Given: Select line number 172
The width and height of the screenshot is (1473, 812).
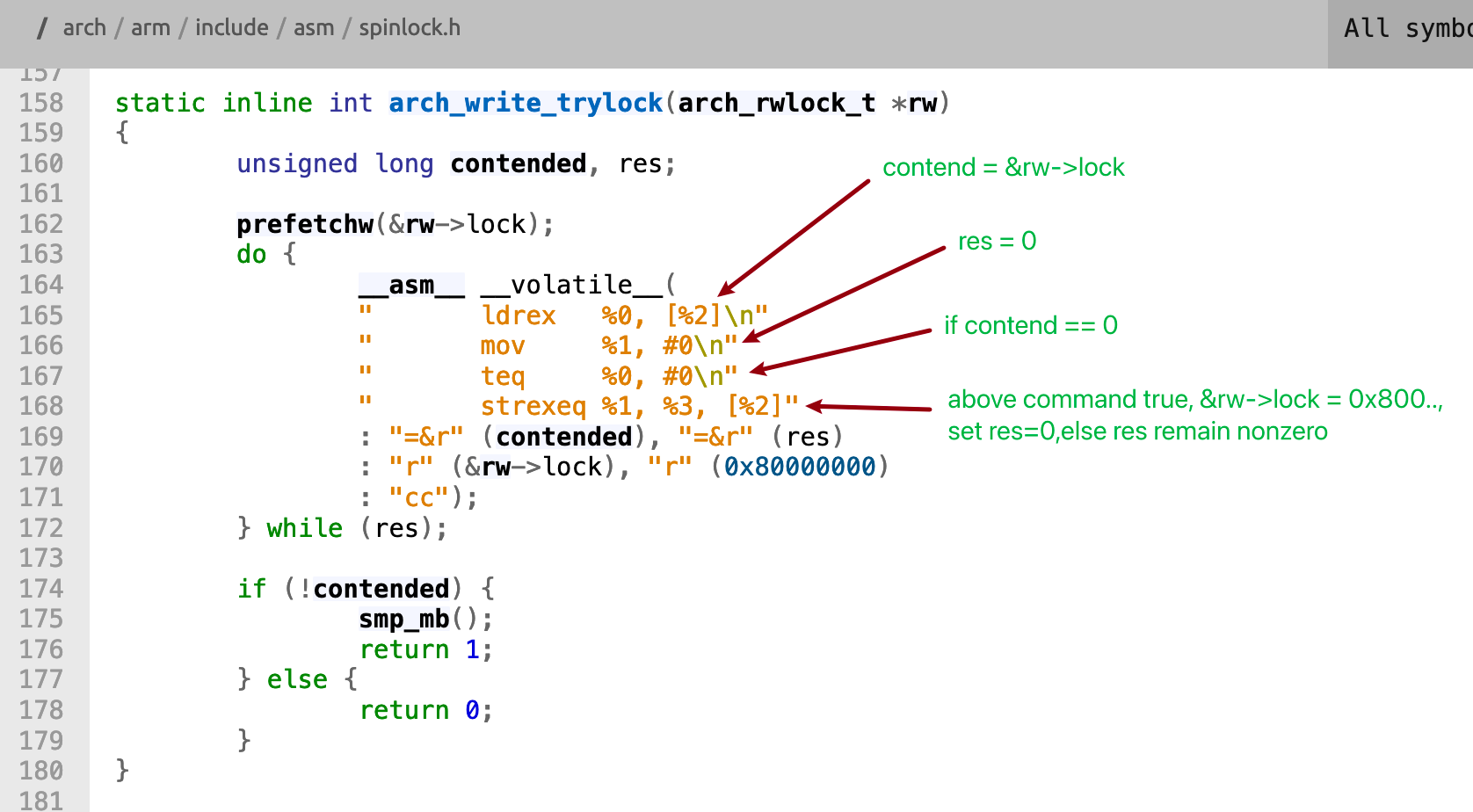Looking at the screenshot, I should pos(41,528).
